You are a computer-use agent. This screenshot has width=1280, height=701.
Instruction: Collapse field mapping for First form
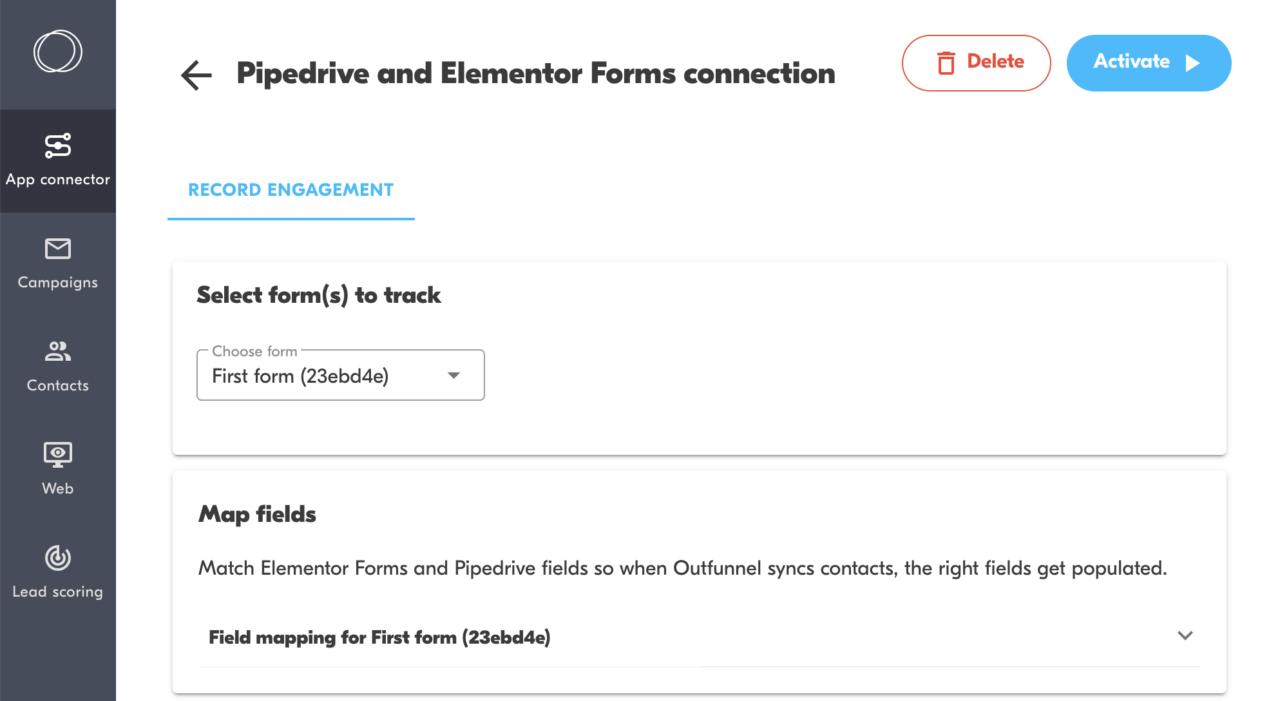(x=1185, y=636)
